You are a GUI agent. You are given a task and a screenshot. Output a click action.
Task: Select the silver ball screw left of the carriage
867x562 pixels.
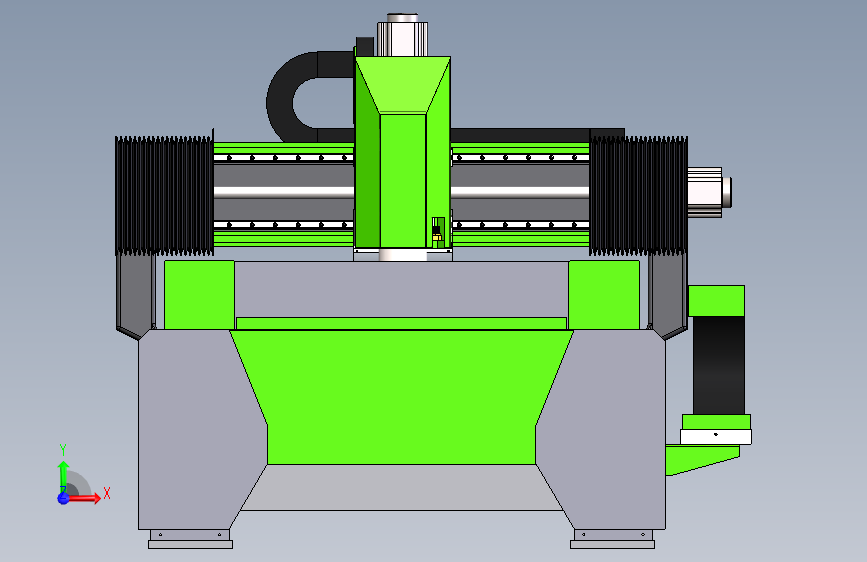(284, 192)
